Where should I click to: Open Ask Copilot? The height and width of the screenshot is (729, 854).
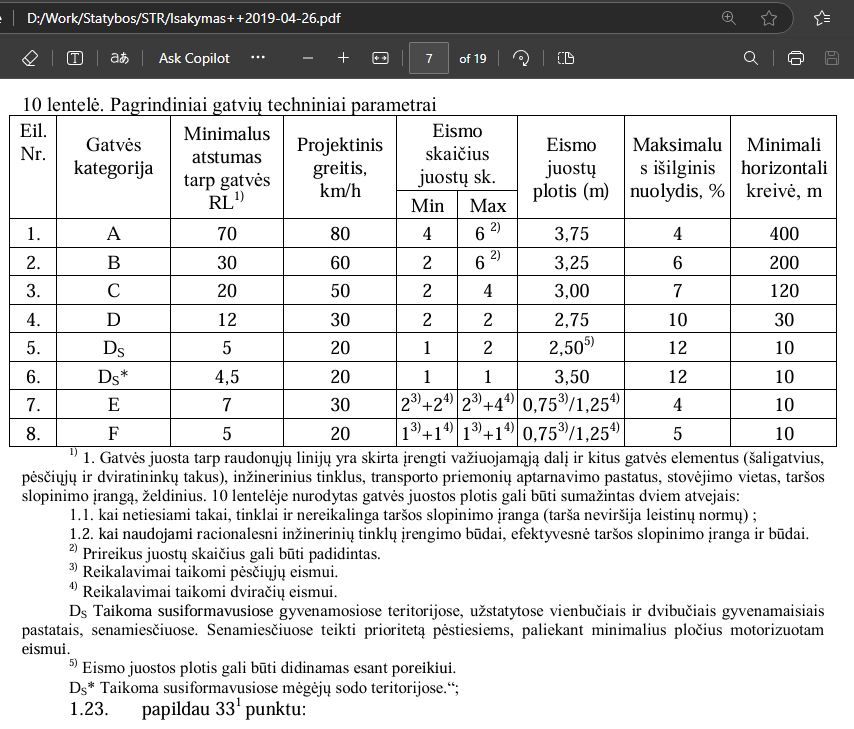point(194,58)
